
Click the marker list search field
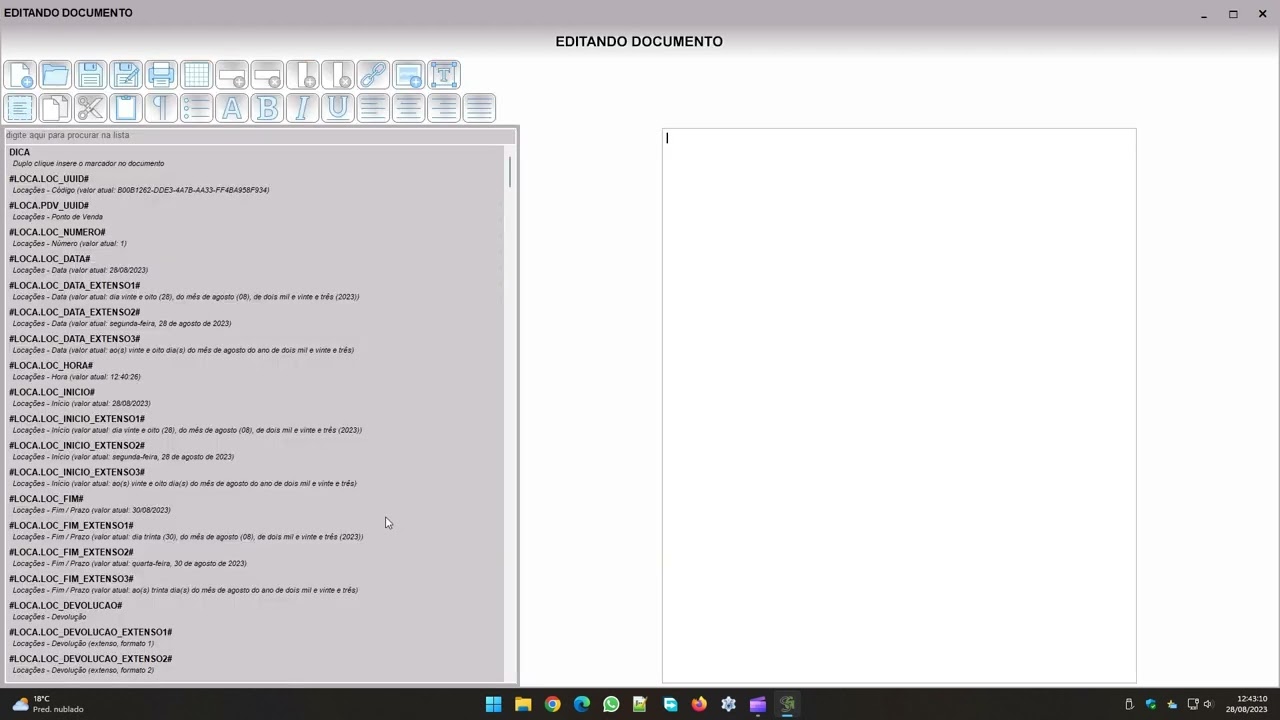click(260, 135)
